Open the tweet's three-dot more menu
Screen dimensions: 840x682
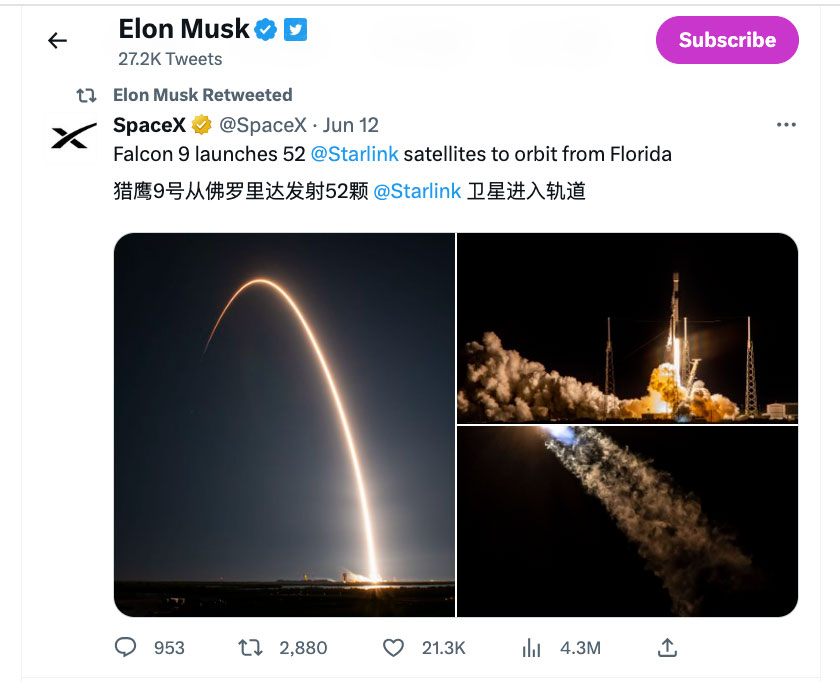[786, 125]
